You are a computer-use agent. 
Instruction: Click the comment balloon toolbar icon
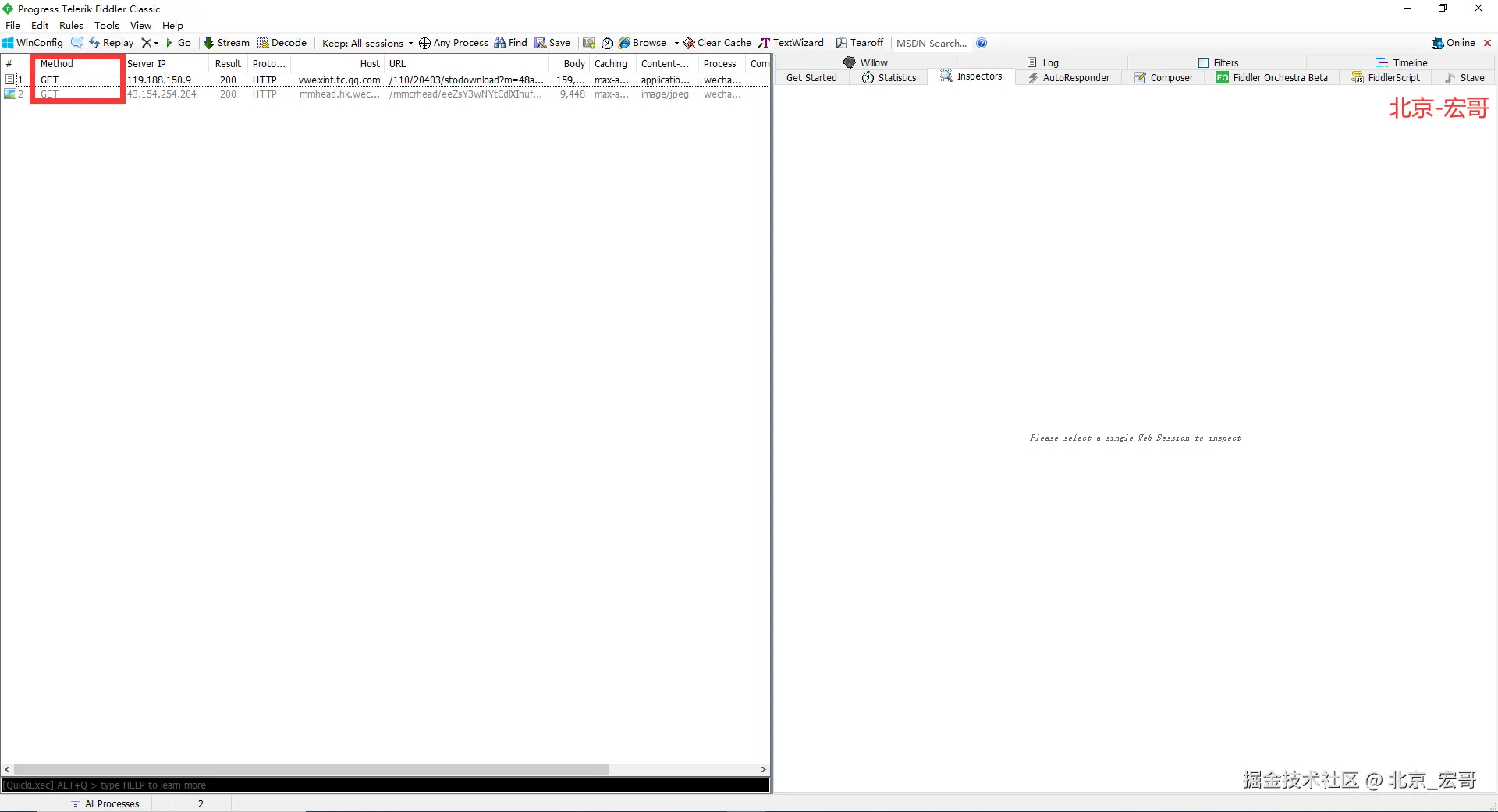(x=76, y=43)
